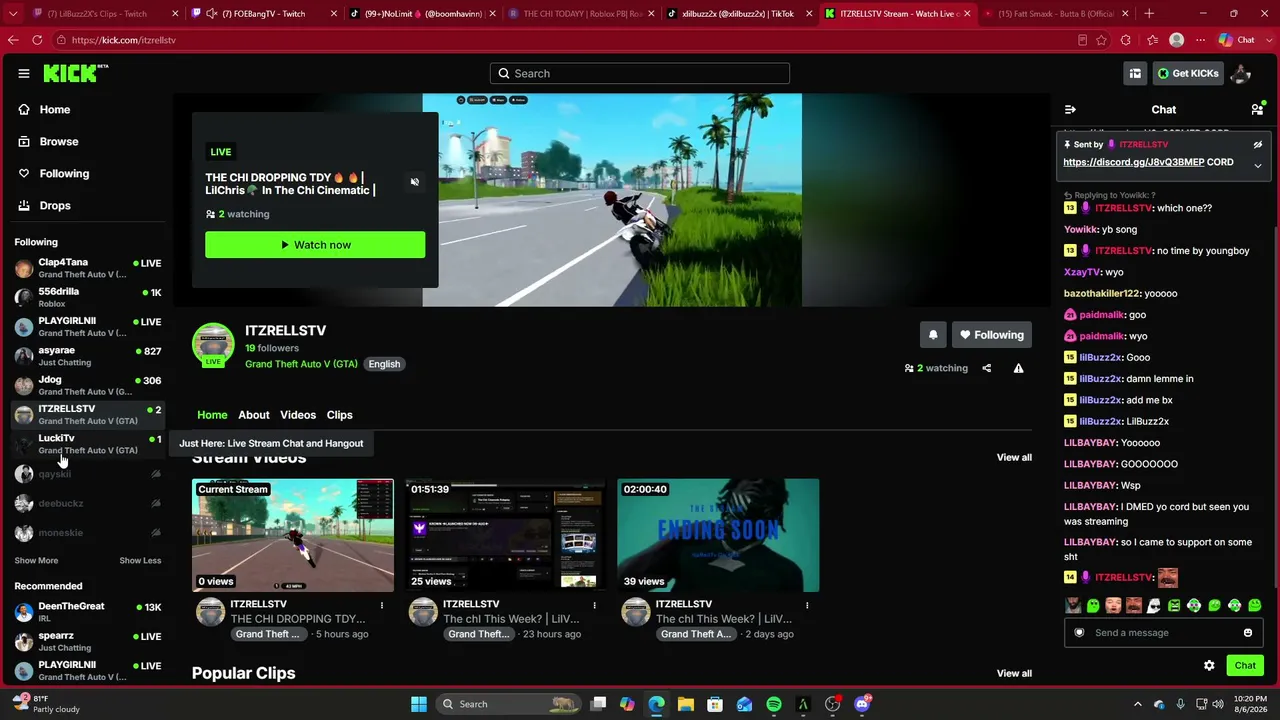Open the treasure chest rewards icon
This screenshot has height=720, width=1280.
coord(1135,73)
